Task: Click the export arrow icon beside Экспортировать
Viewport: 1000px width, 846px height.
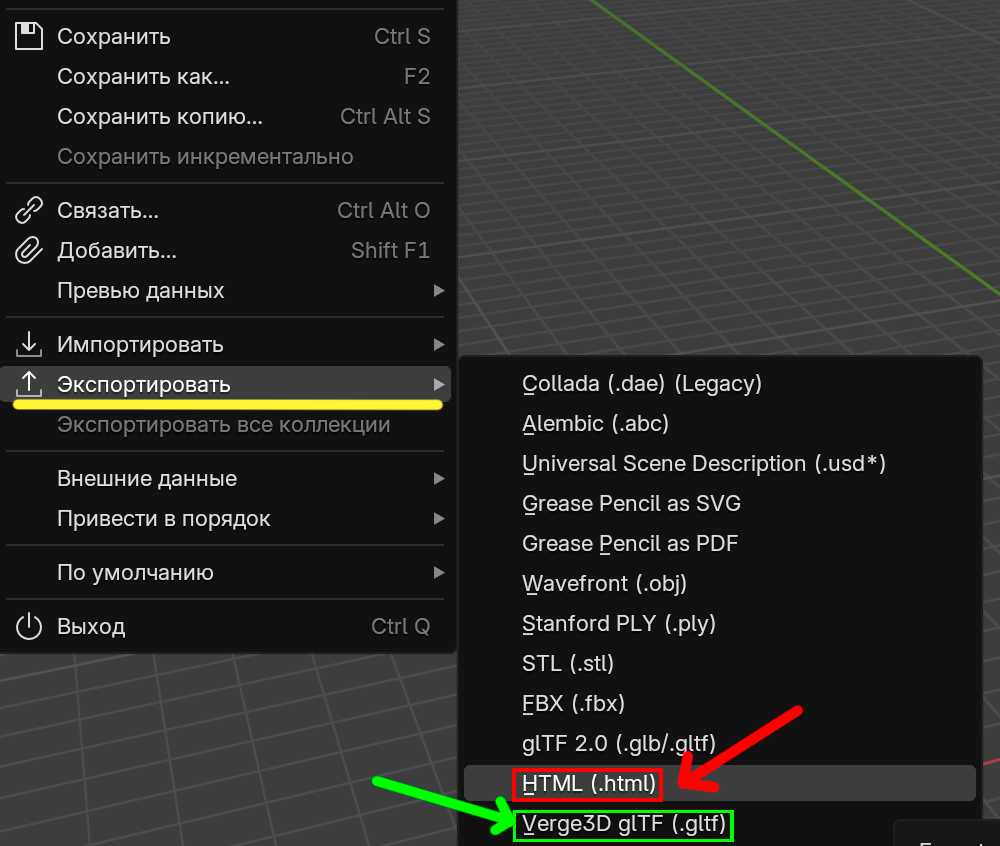Action: [29, 384]
